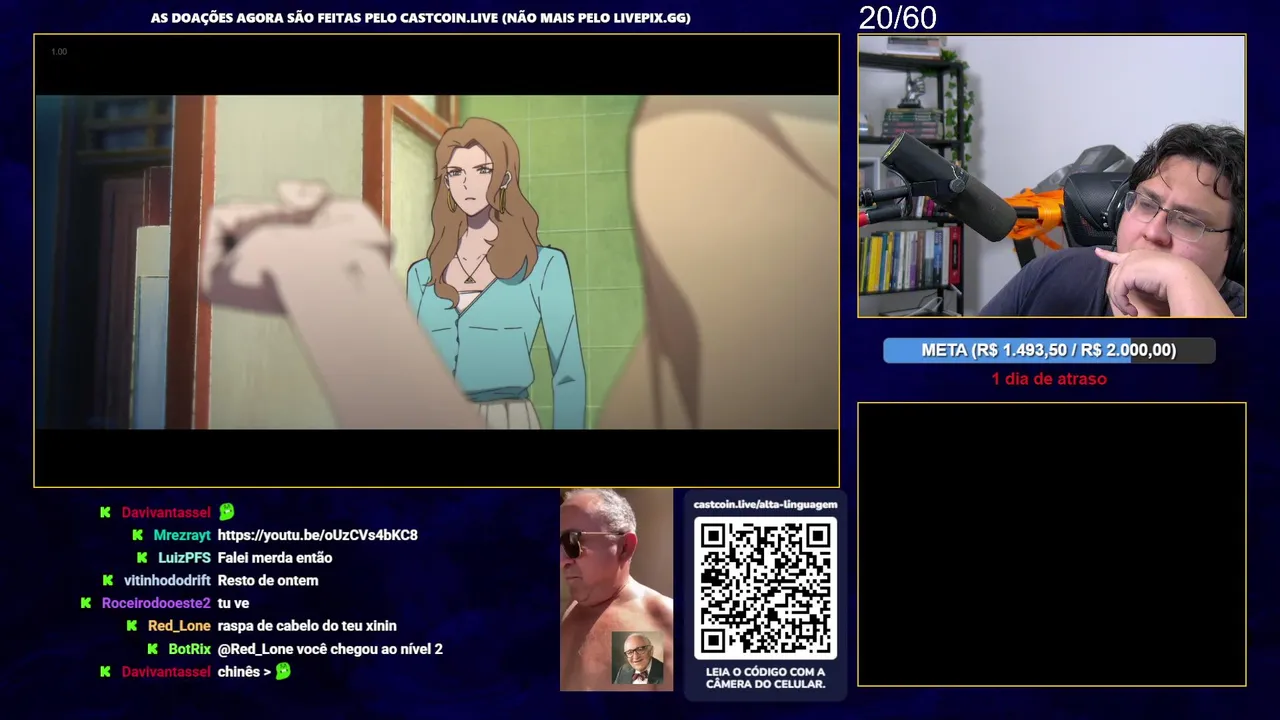Screen dimensions: 1280x720
Task: Click the META donation progress bar
Action: 1049,350
